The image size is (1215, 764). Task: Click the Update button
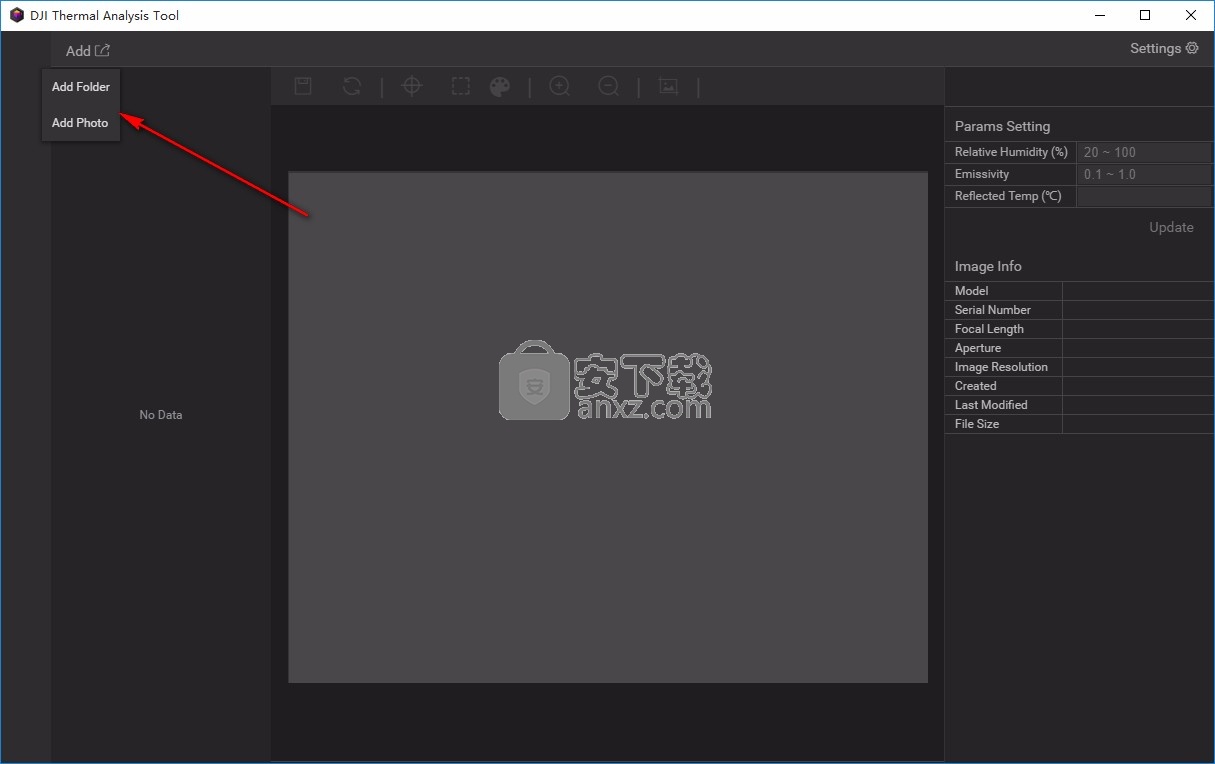tap(1171, 227)
